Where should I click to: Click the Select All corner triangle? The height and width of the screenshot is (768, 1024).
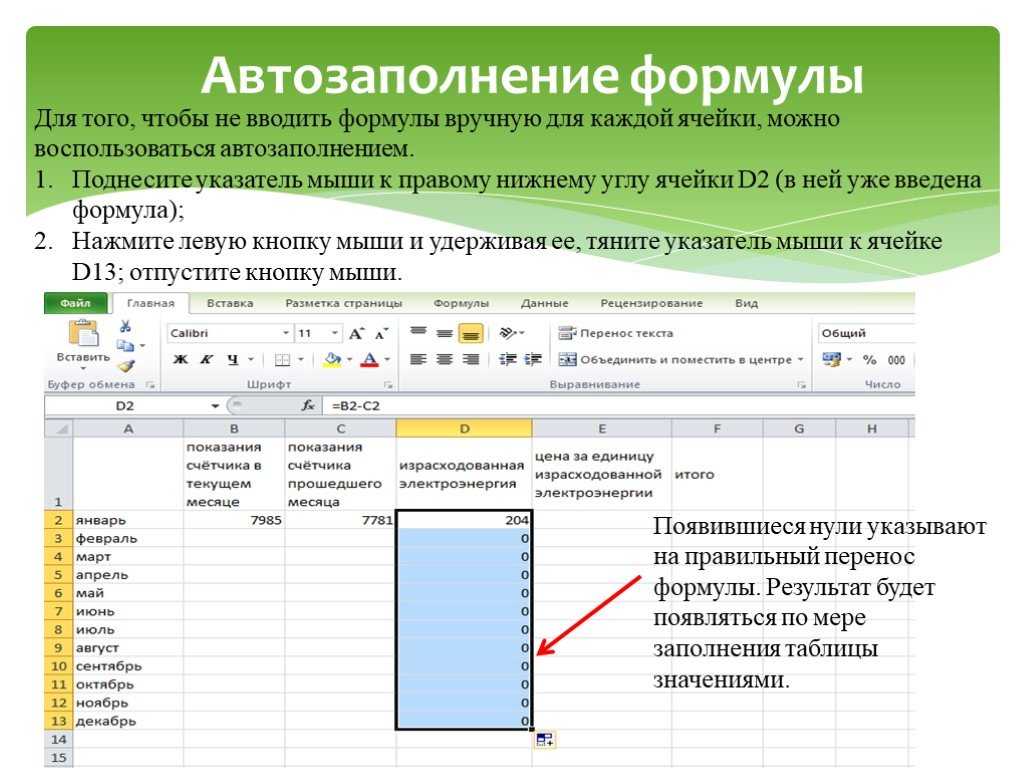pyautogui.click(x=59, y=429)
